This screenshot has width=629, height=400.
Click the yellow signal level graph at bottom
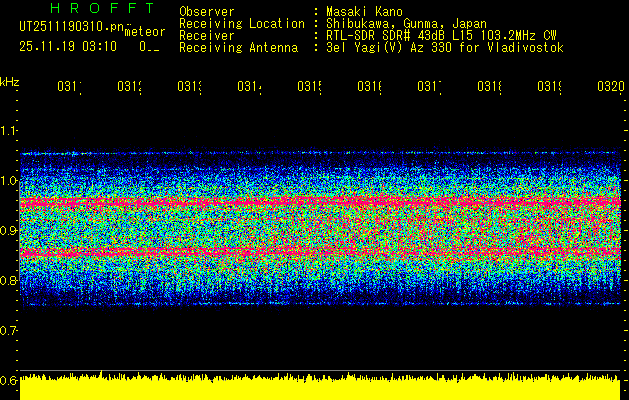click(320, 388)
